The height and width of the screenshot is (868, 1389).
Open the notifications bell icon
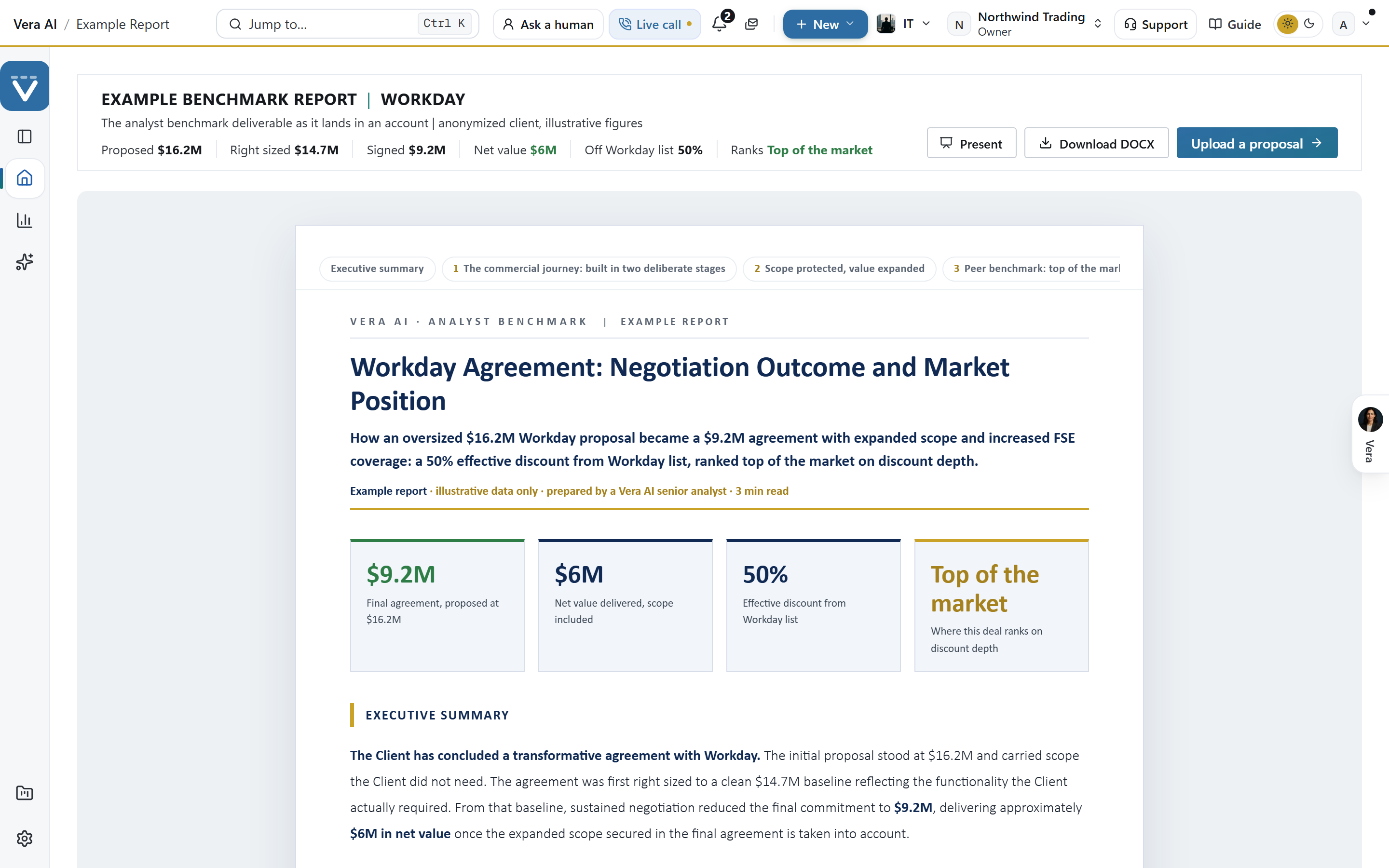[719, 24]
